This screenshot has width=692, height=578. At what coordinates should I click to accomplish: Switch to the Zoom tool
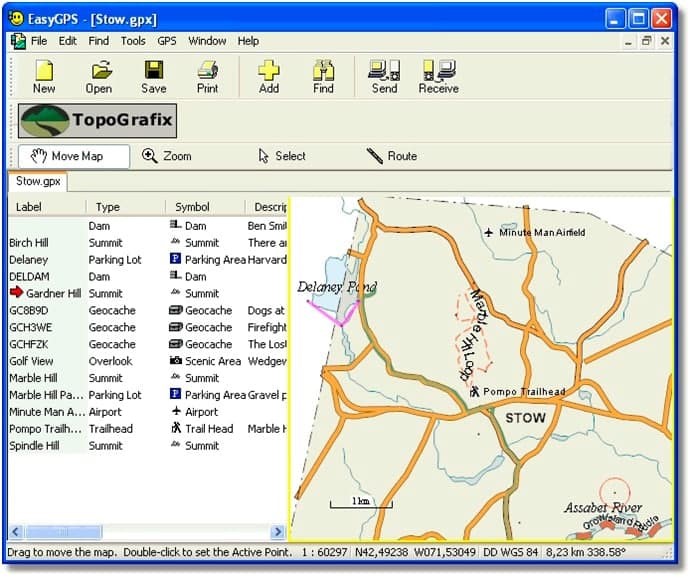(x=167, y=156)
